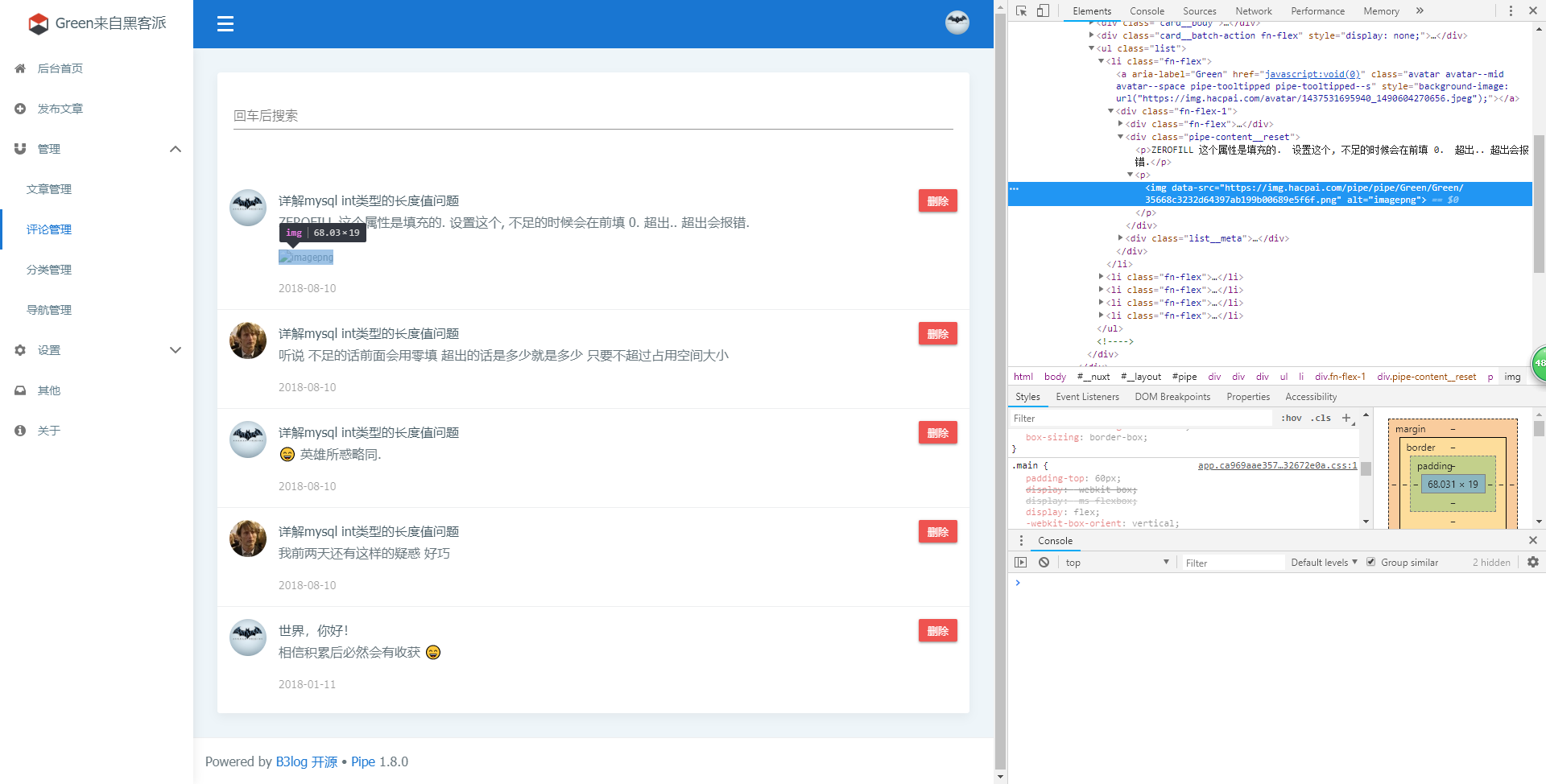Delete the ZEROFILL comment
Viewport: 1546px width, 784px height.
pos(938,201)
